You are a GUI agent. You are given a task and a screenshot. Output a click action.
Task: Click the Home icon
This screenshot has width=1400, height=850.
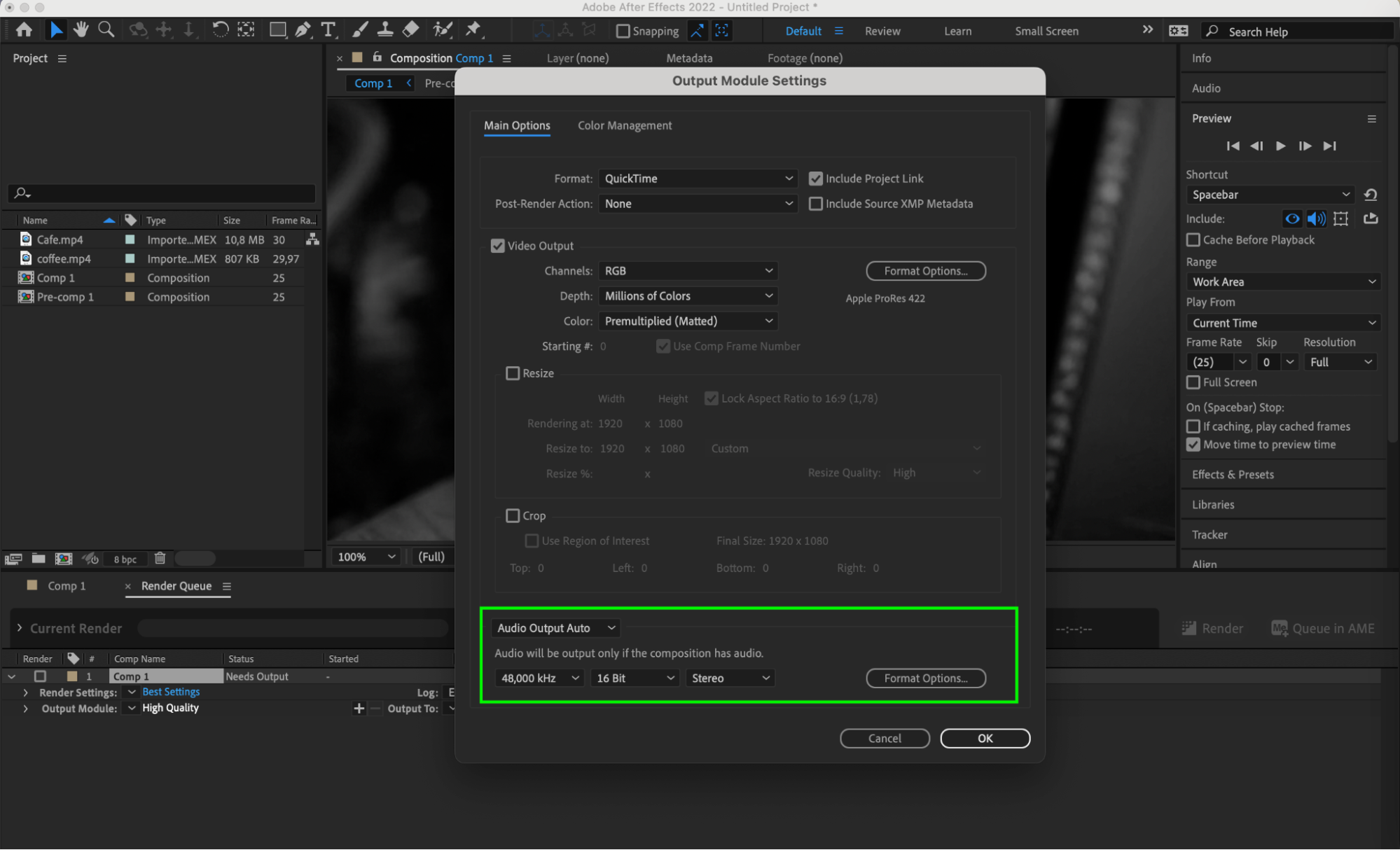tap(24, 29)
